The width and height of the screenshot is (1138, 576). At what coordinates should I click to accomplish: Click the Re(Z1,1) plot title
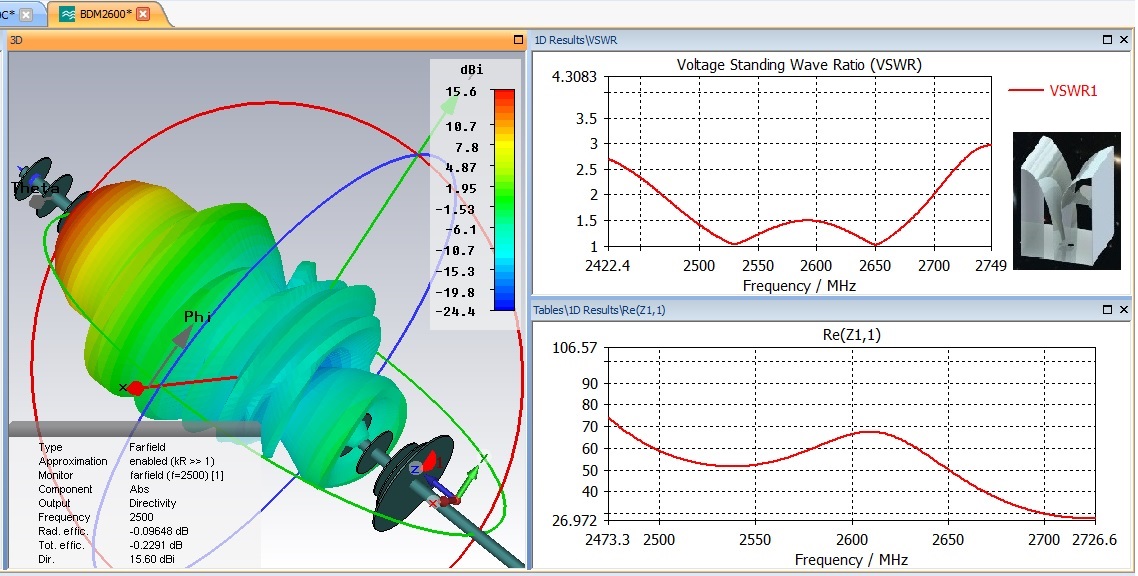[x=851, y=335]
